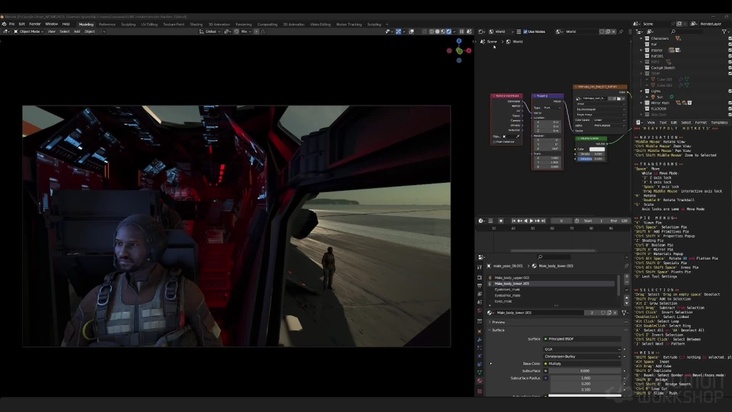Switch to the UV Editing workspace tab

pyautogui.click(x=149, y=24)
